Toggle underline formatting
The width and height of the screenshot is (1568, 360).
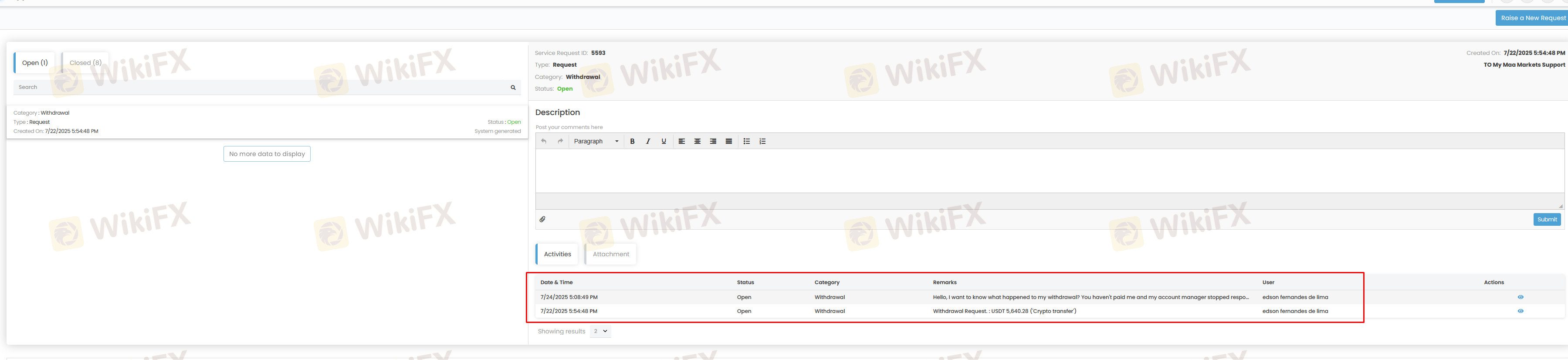[x=664, y=141]
